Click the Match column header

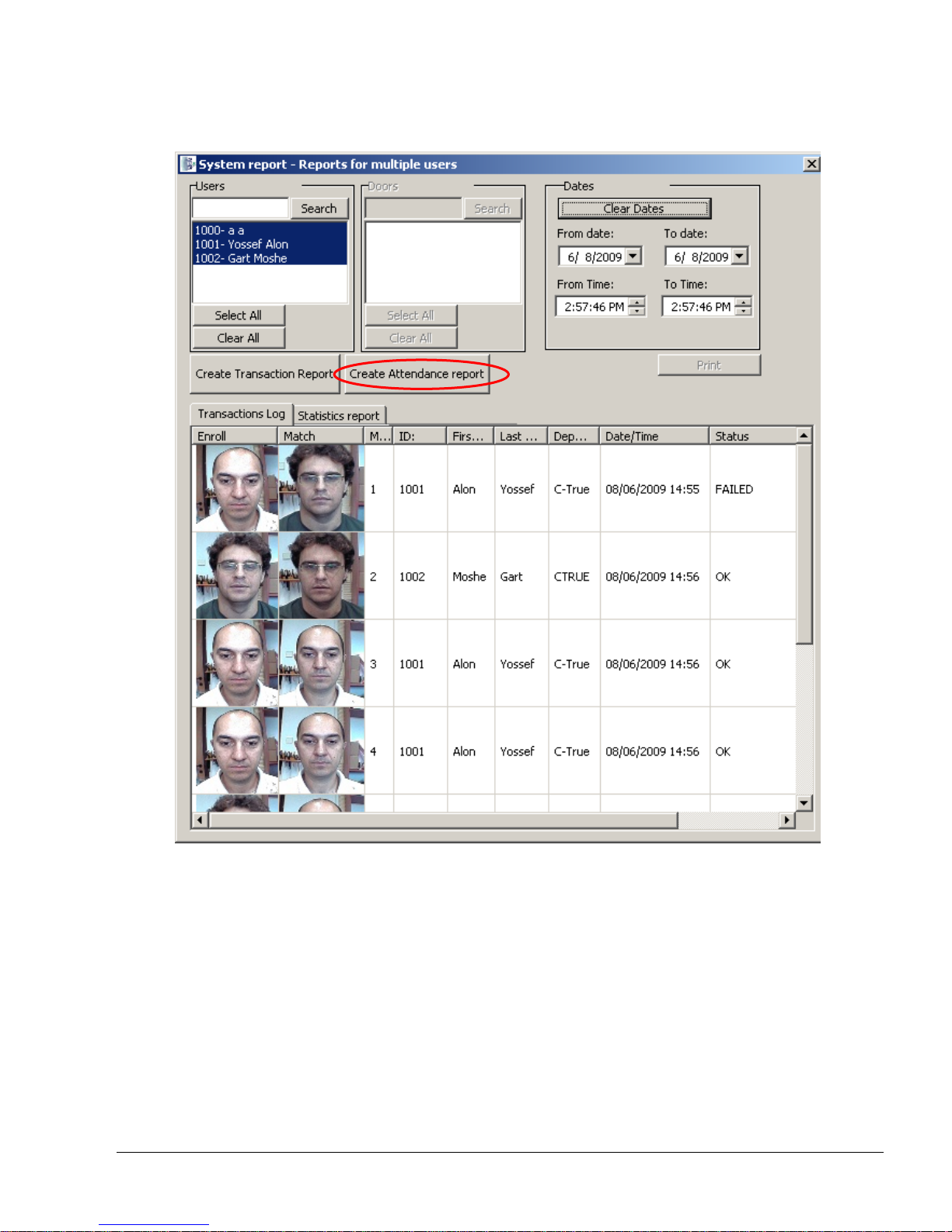321,436
